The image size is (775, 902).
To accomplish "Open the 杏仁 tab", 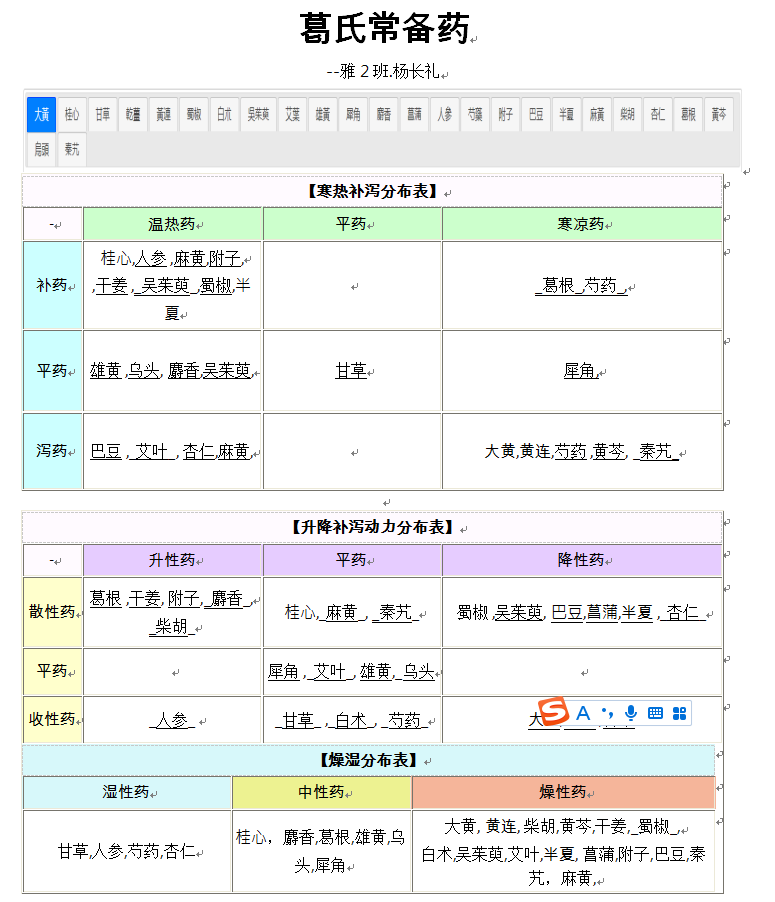I will pyautogui.click(x=658, y=114).
